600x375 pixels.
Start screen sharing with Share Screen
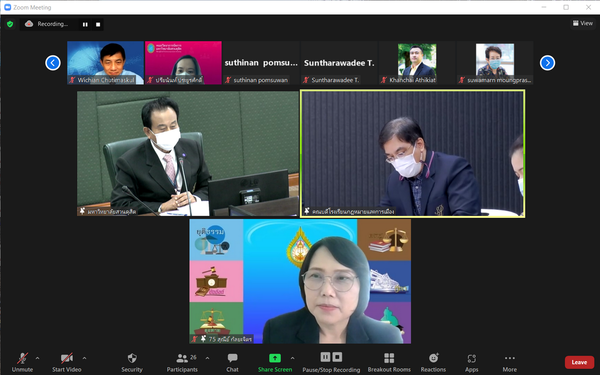pos(275,362)
